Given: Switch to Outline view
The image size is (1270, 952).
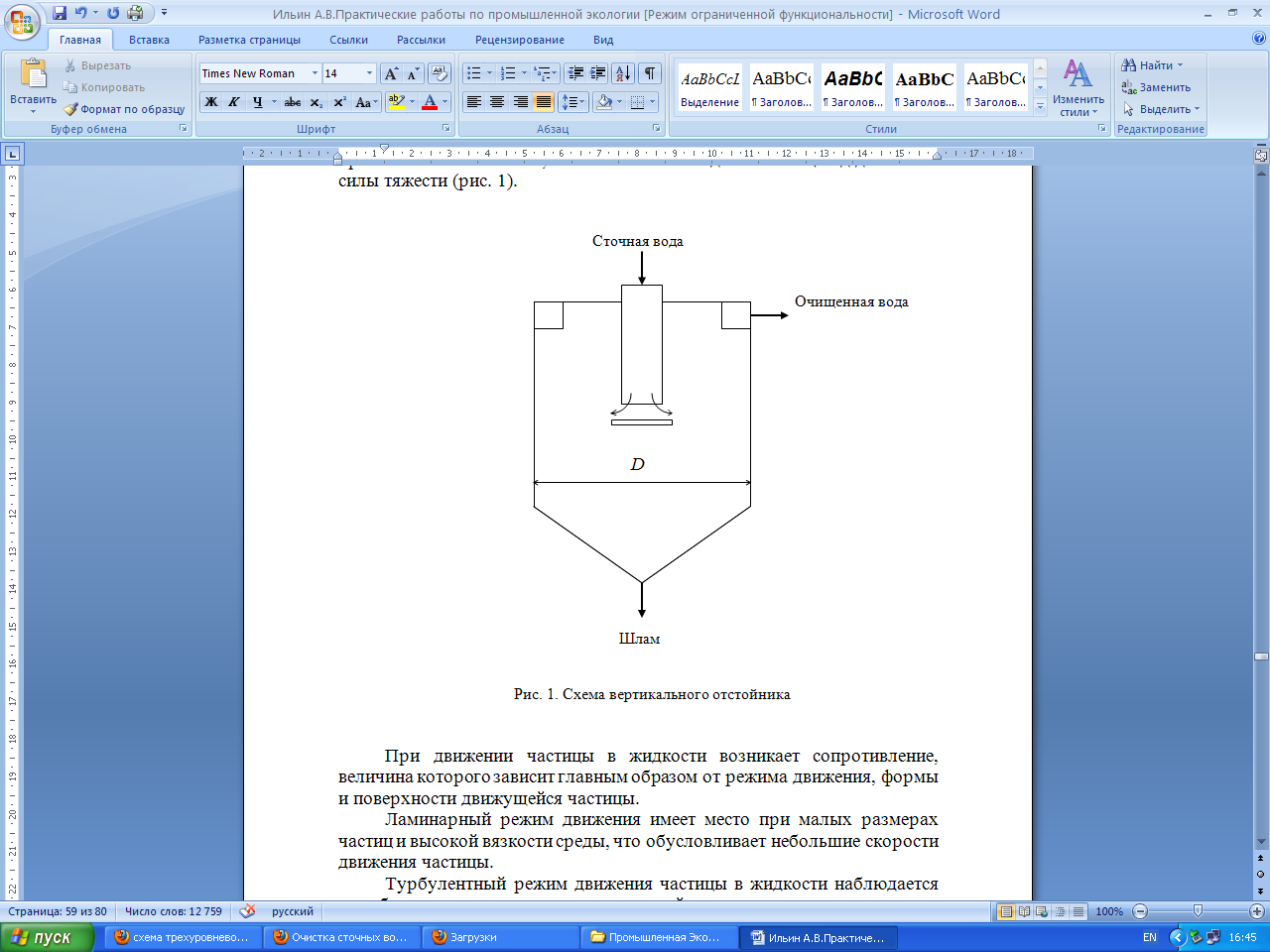Looking at the screenshot, I should [x=1060, y=911].
